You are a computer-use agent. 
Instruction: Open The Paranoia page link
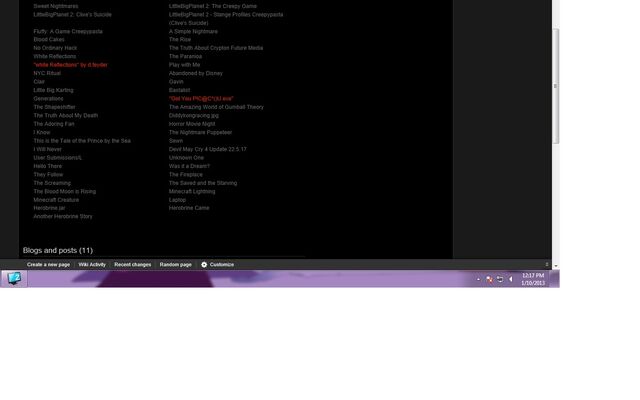coord(185,56)
